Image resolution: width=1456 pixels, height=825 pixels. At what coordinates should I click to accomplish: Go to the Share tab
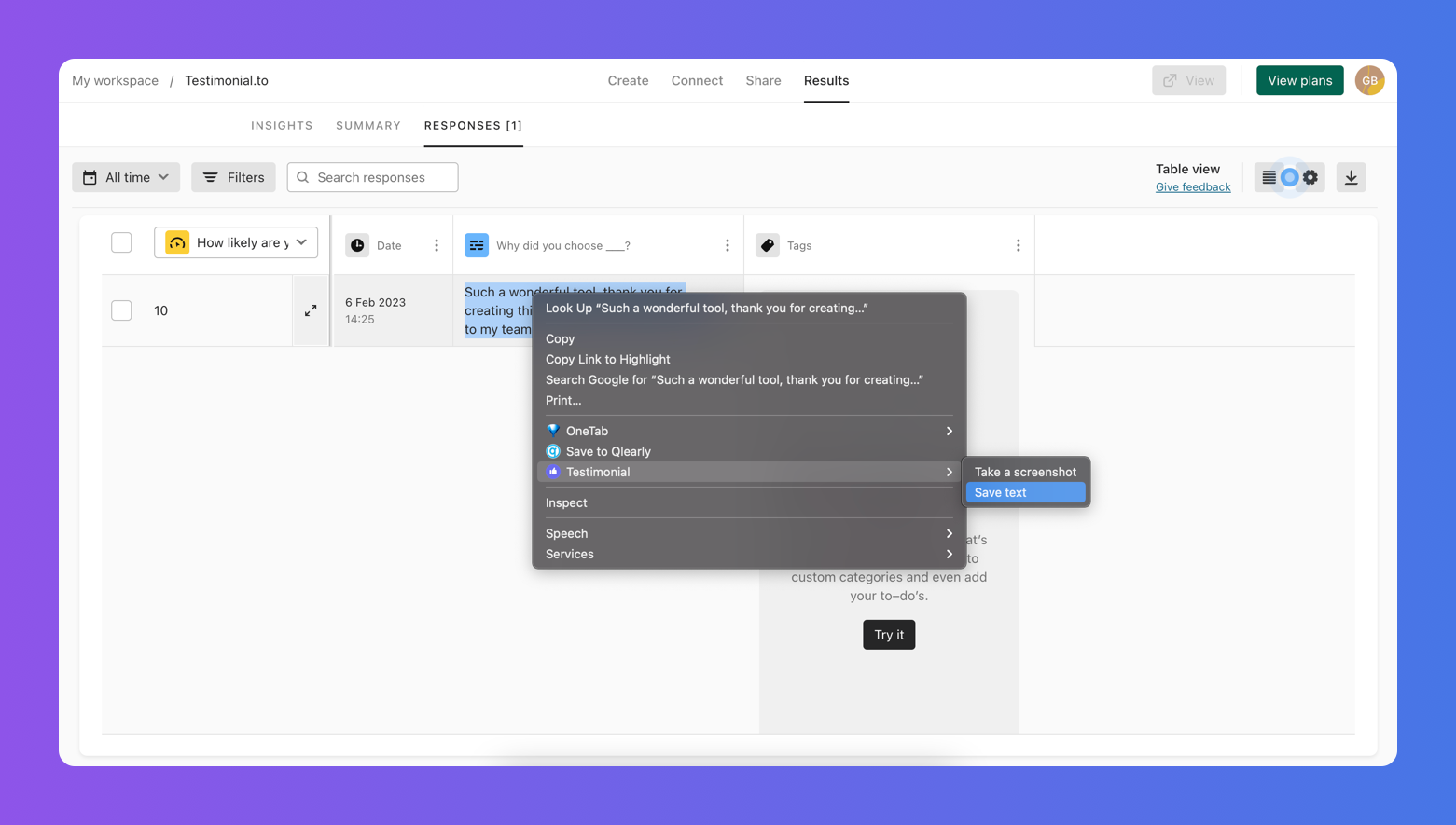pos(763,80)
